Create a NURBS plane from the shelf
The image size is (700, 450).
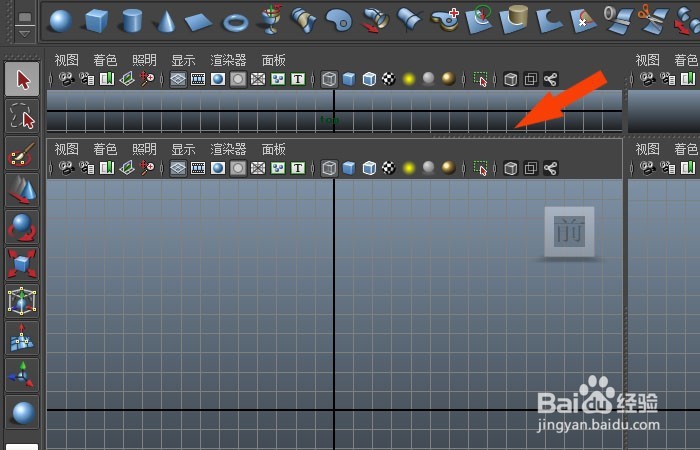click(x=199, y=22)
